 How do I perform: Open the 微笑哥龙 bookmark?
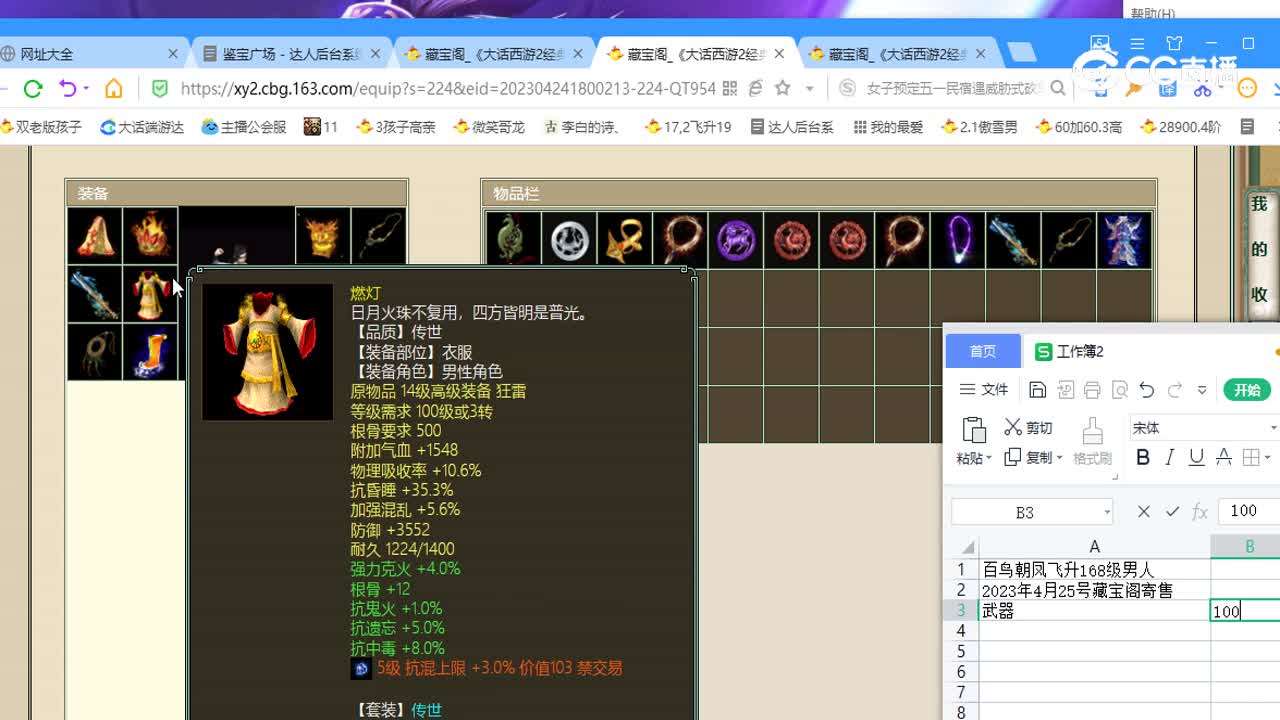(x=489, y=127)
